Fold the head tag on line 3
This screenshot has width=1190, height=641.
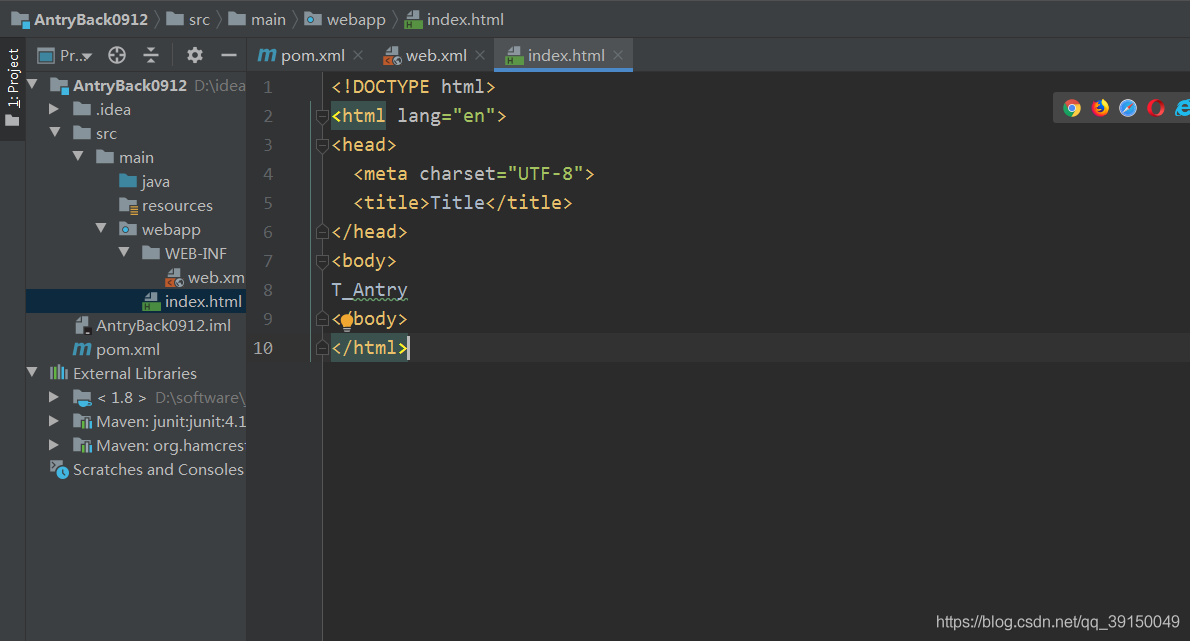(322, 145)
